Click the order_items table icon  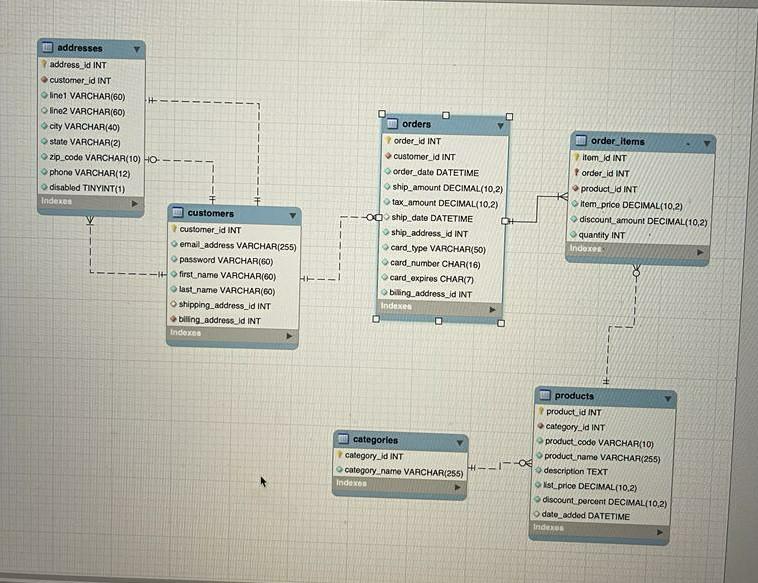point(581,141)
